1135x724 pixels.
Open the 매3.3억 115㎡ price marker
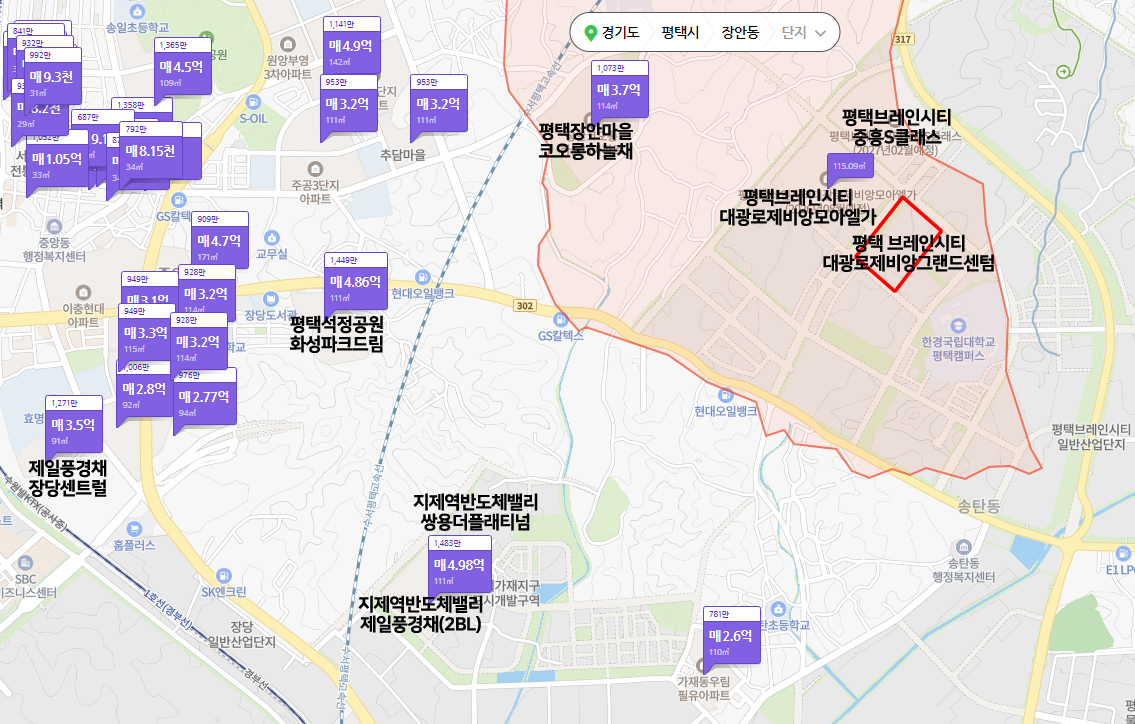(x=145, y=334)
